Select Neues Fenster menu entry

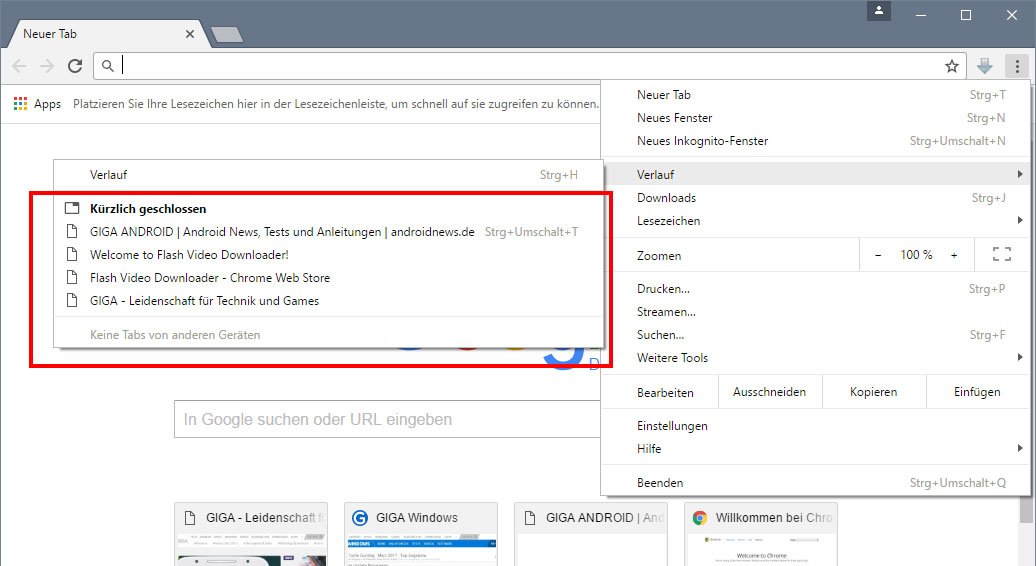pos(815,118)
